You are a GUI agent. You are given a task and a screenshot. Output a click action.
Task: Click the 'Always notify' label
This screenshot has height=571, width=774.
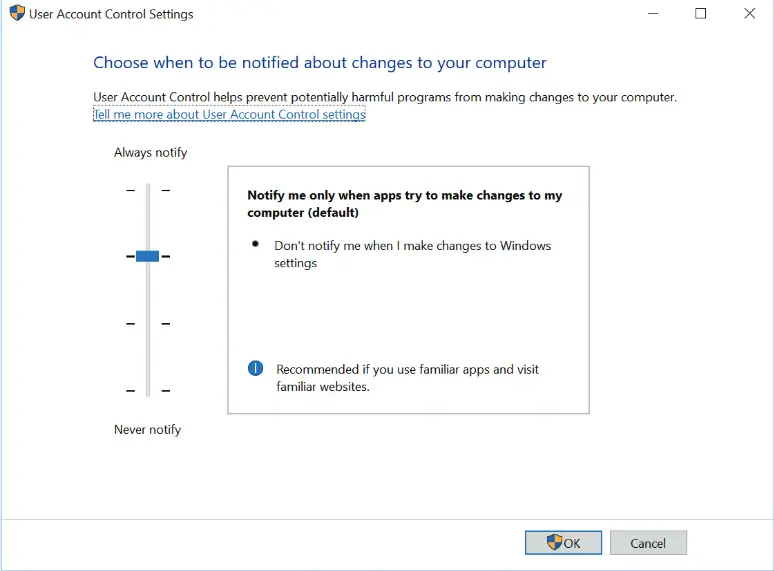(x=150, y=153)
